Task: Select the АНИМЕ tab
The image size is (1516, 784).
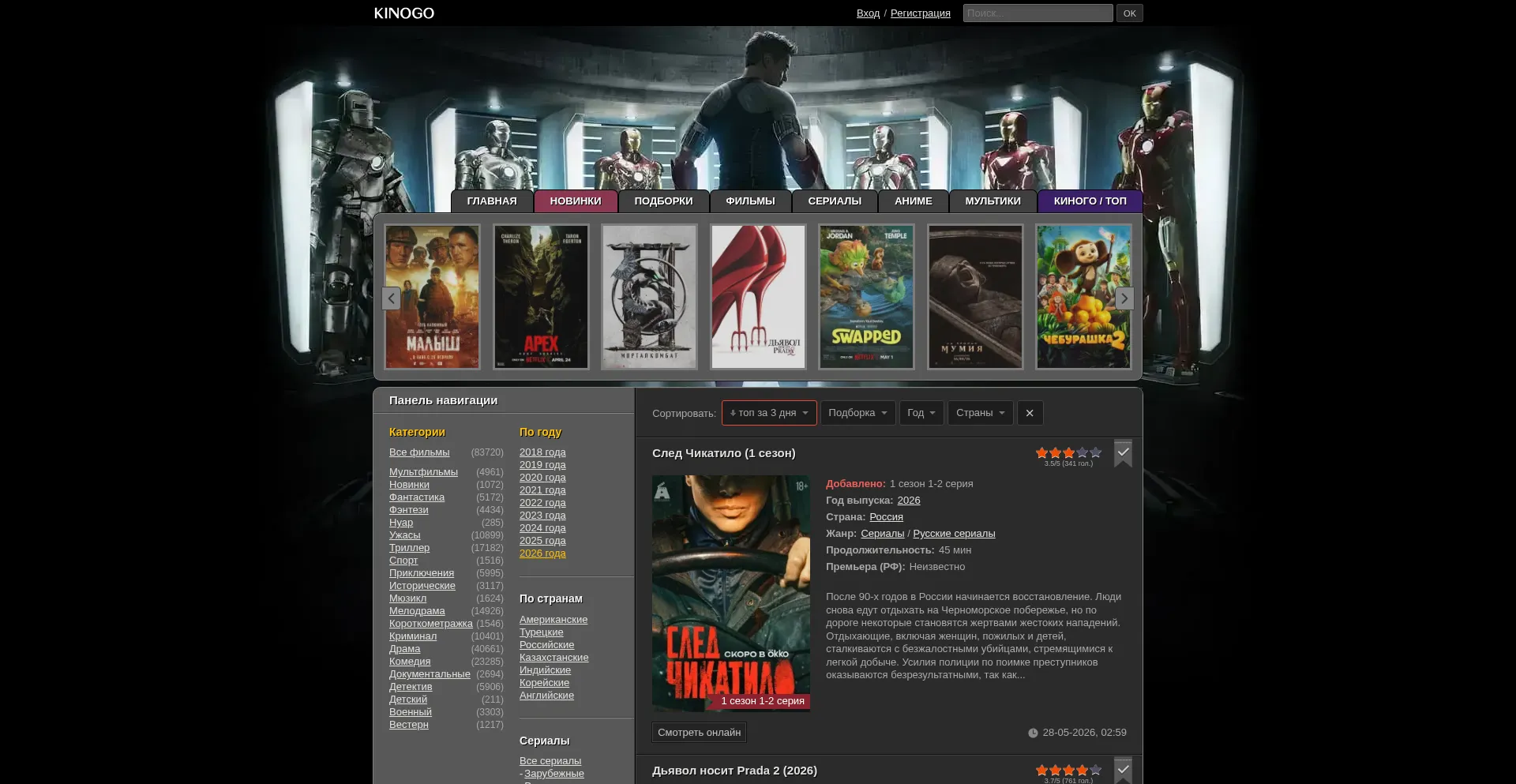Action: 914,201
